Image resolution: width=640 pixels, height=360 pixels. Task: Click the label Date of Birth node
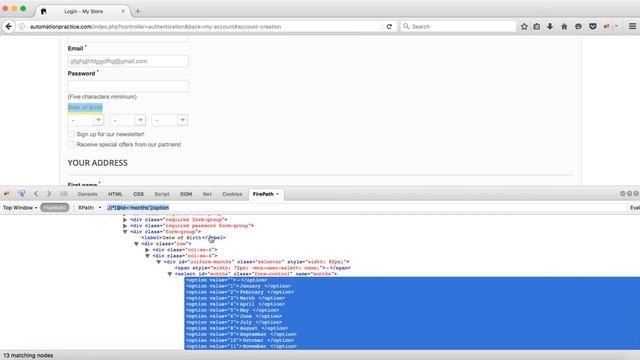pyautogui.click(x=183, y=238)
